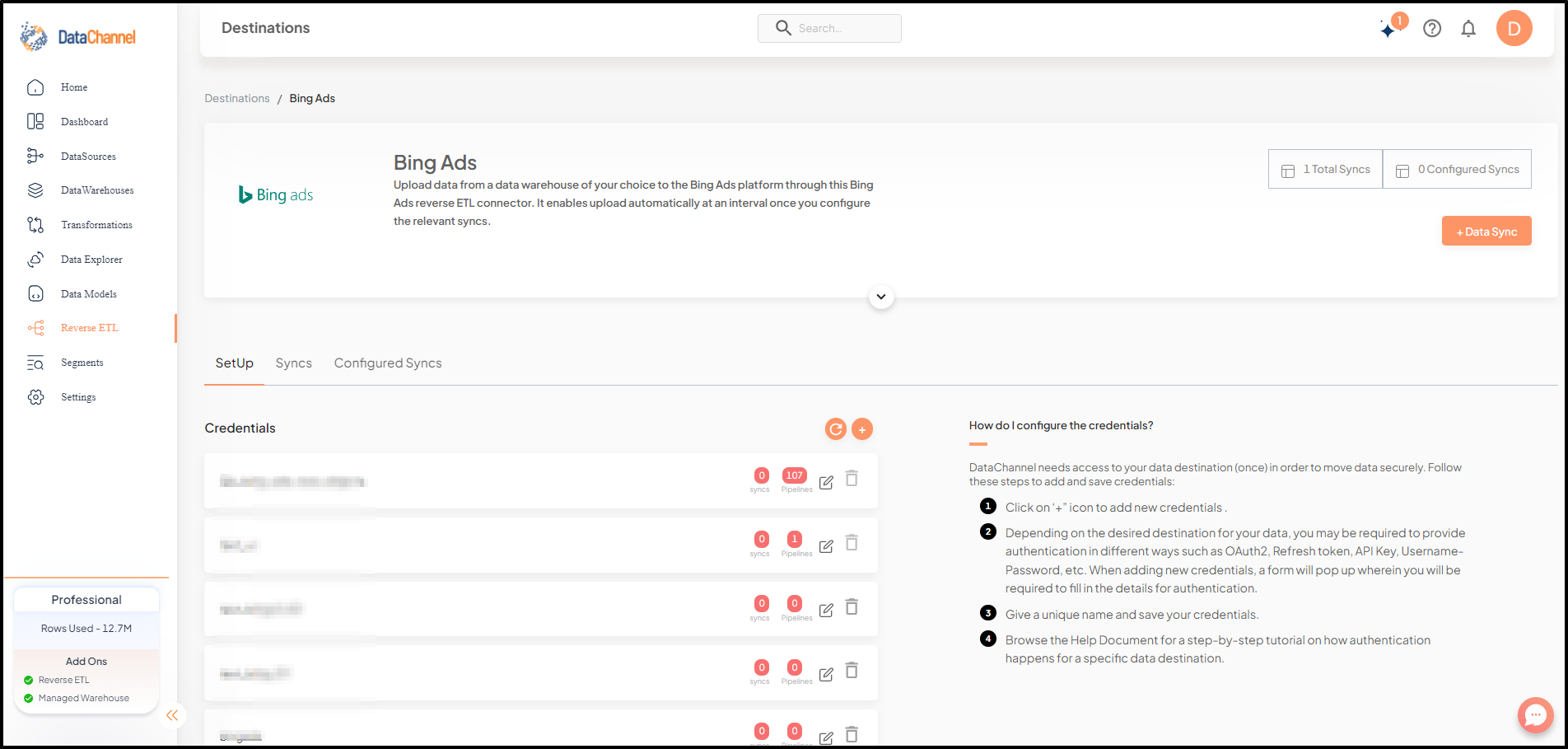Open the Segments section
This screenshot has width=1568, height=749.
click(82, 363)
